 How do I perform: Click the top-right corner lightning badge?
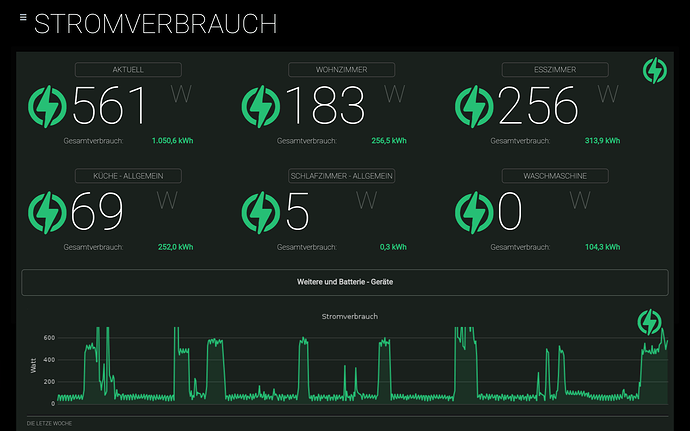pos(654,71)
